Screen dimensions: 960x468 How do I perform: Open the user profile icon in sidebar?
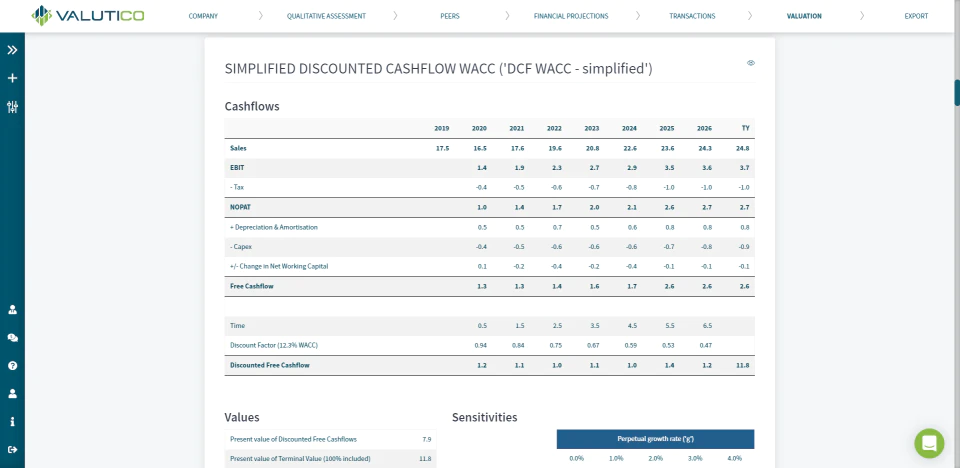(x=12, y=394)
